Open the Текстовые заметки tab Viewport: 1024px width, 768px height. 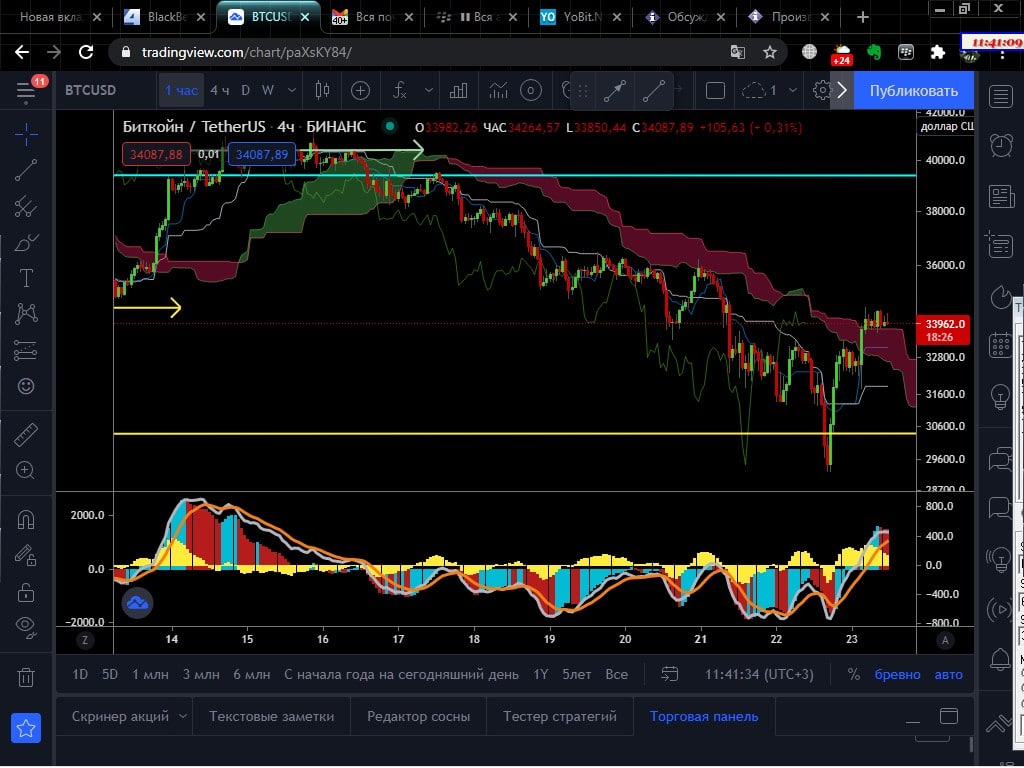pos(272,717)
